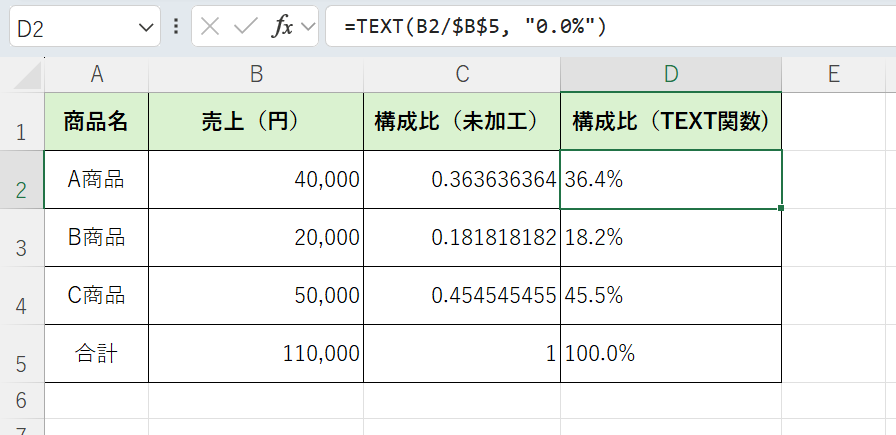Select the 合計 cell
The width and height of the screenshot is (896, 435).
click(97, 354)
